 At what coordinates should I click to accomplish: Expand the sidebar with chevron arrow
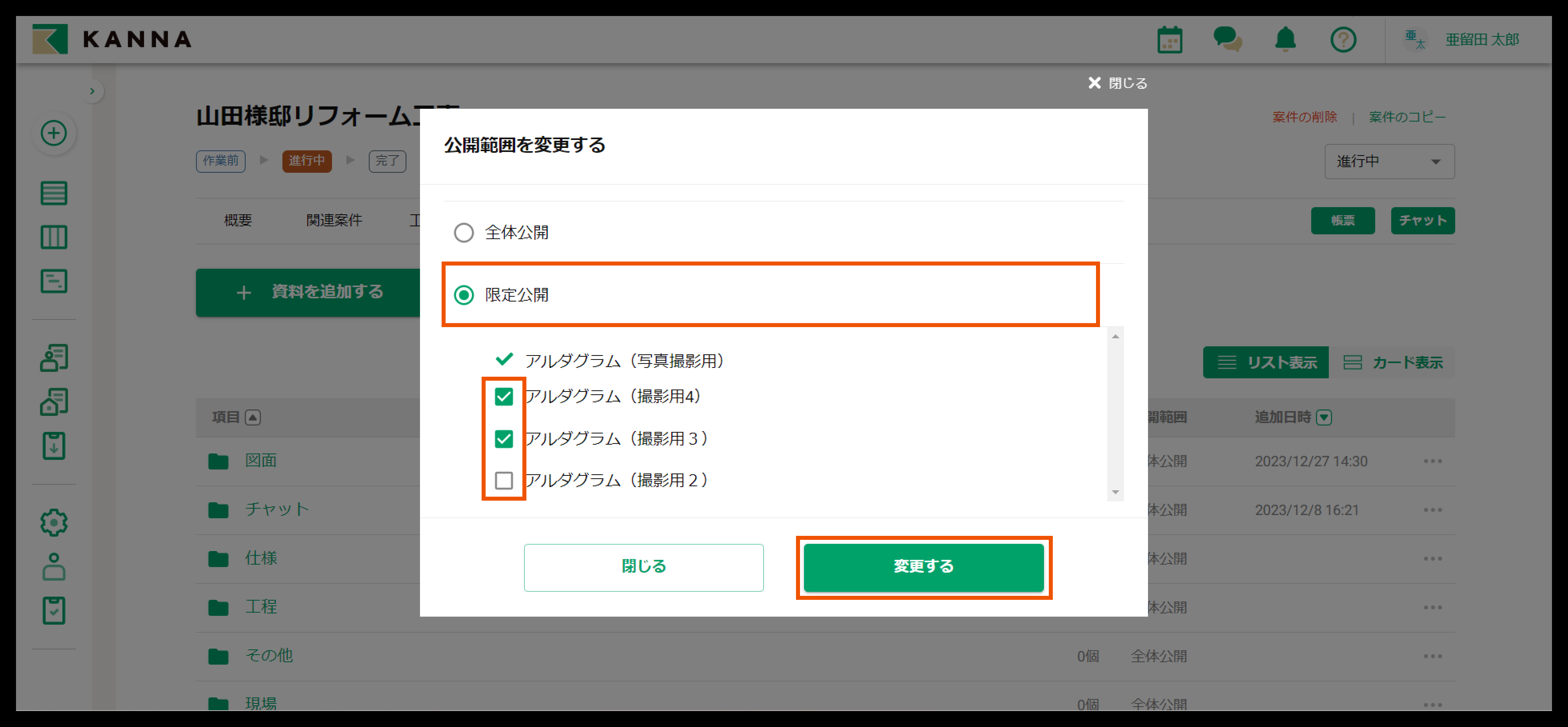(x=92, y=91)
